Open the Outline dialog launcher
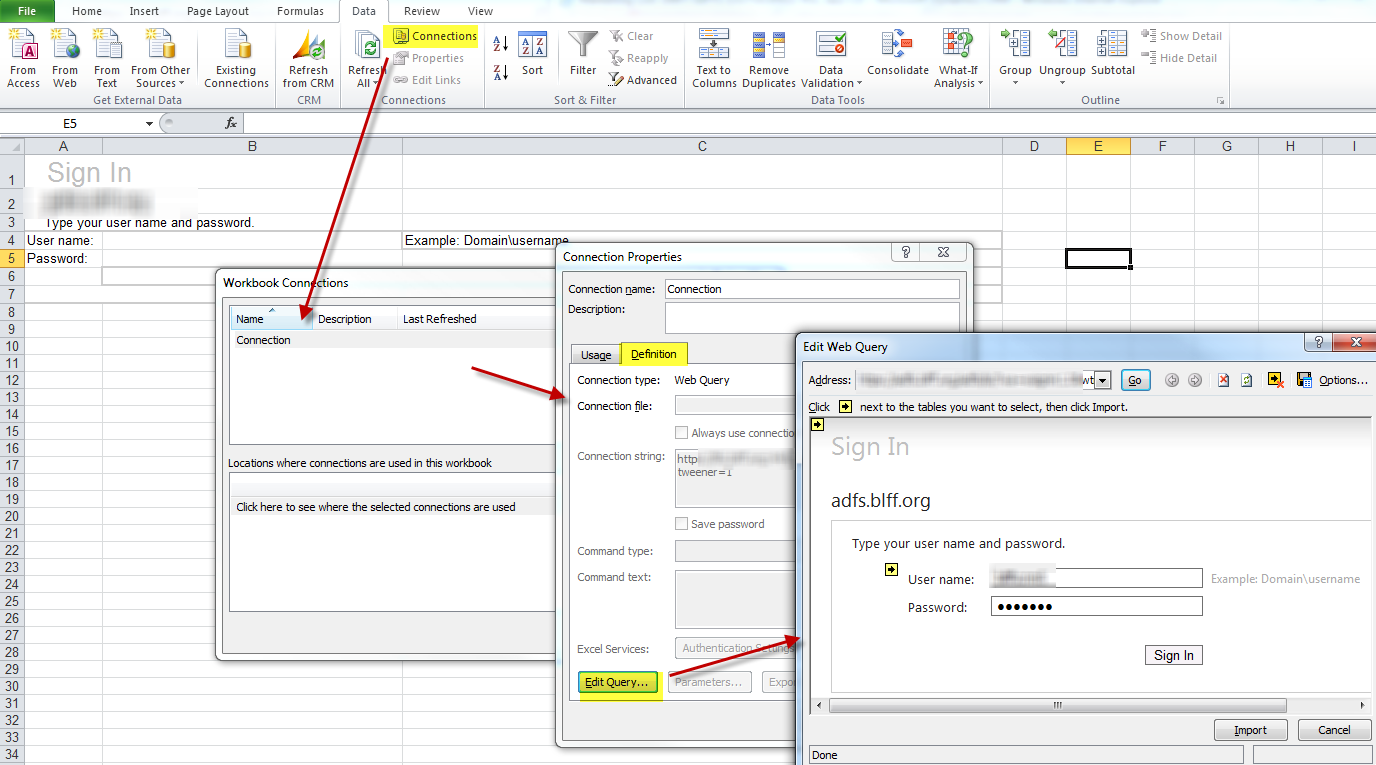Viewport: 1376px width, 765px height. coord(1220,101)
